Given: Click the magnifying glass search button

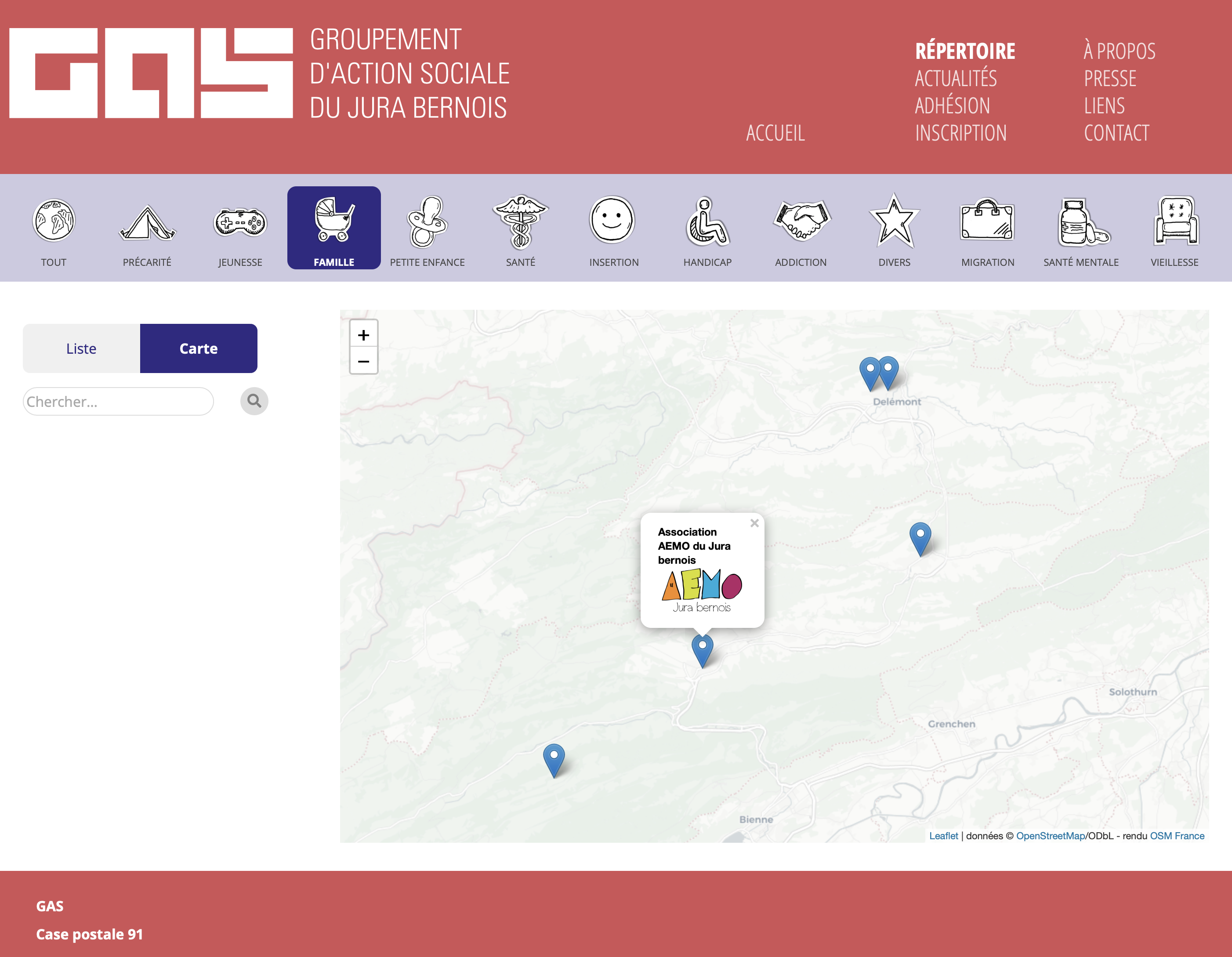Looking at the screenshot, I should [254, 401].
